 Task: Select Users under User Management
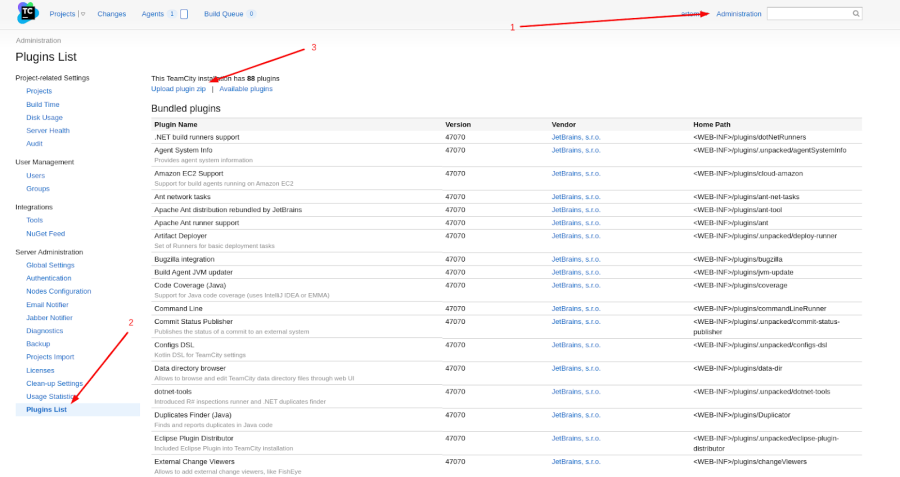click(x=35, y=175)
